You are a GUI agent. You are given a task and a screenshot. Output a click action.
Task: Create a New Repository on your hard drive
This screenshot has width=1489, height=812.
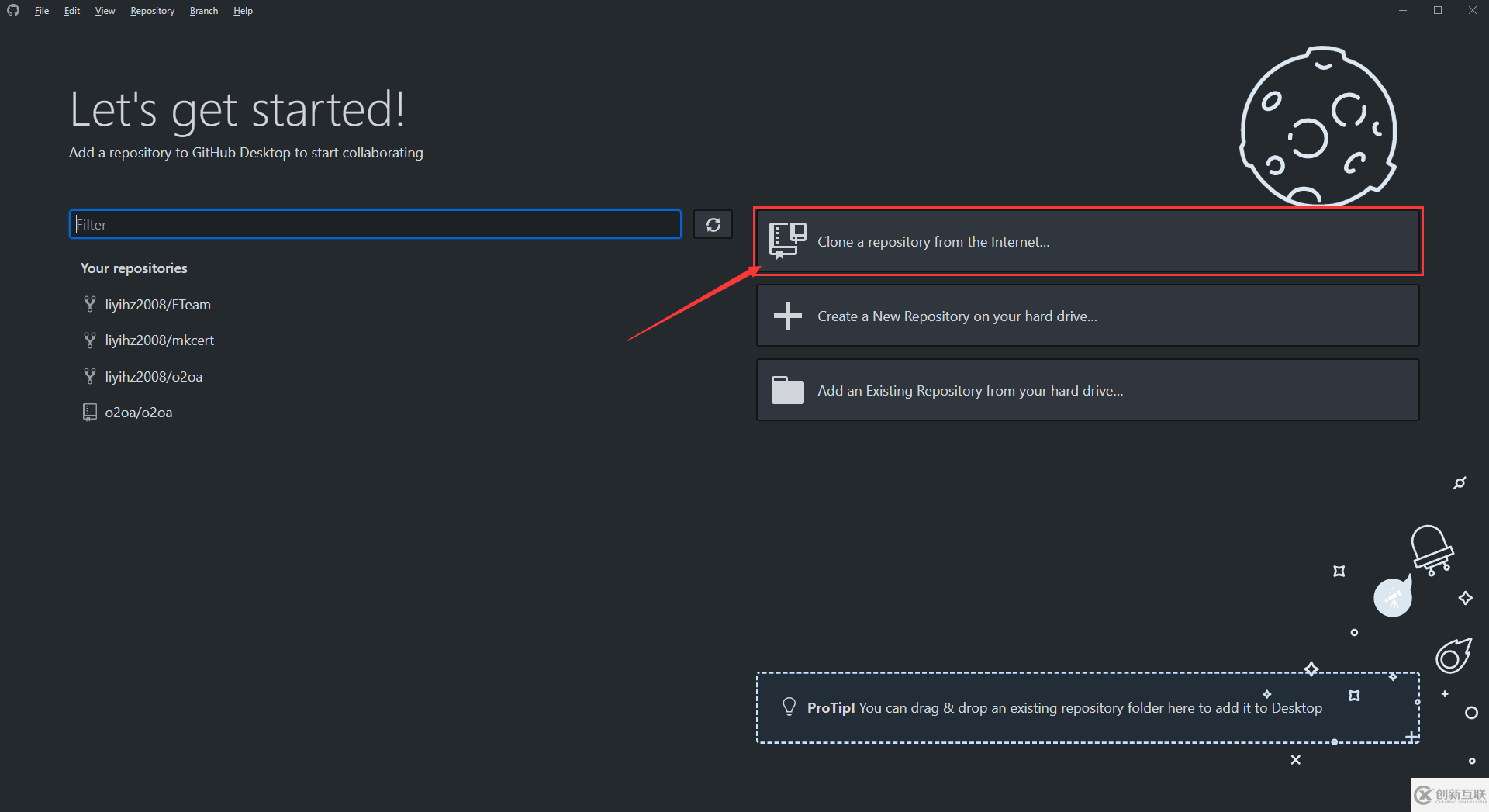coord(1088,316)
